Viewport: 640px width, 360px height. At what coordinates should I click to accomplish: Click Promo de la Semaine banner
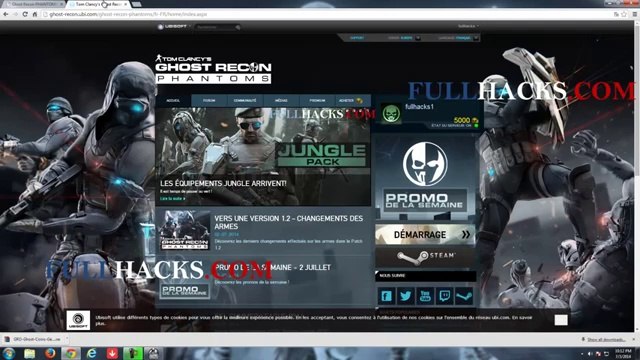click(425, 177)
